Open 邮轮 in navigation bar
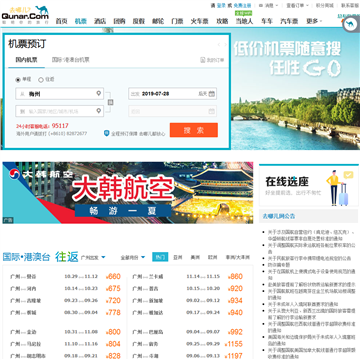The image size is (360, 360). click(158, 21)
